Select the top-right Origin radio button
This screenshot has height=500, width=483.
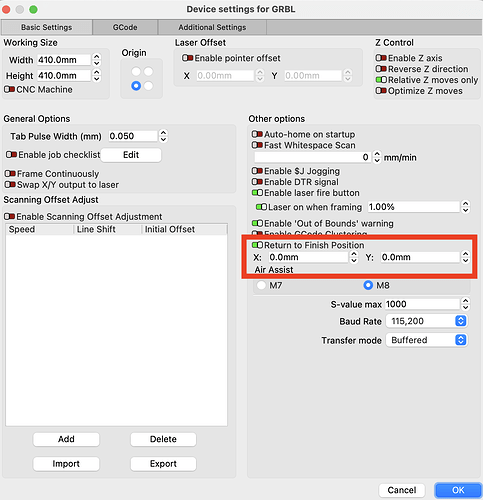click(148, 71)
